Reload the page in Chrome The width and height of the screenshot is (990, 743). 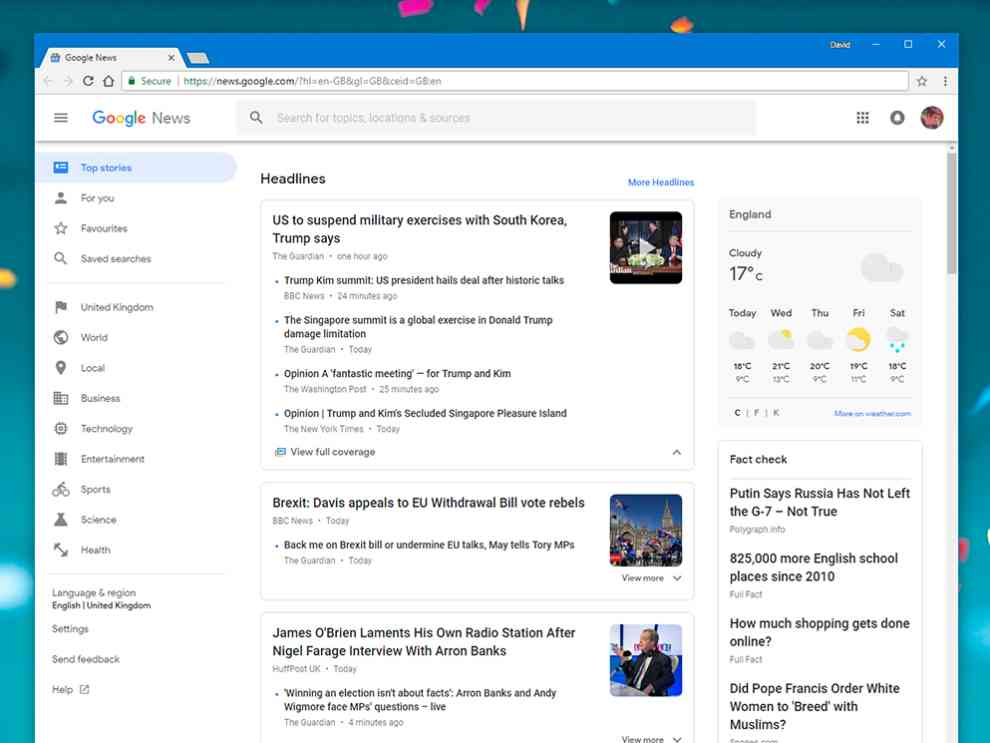tap(88, 81)
